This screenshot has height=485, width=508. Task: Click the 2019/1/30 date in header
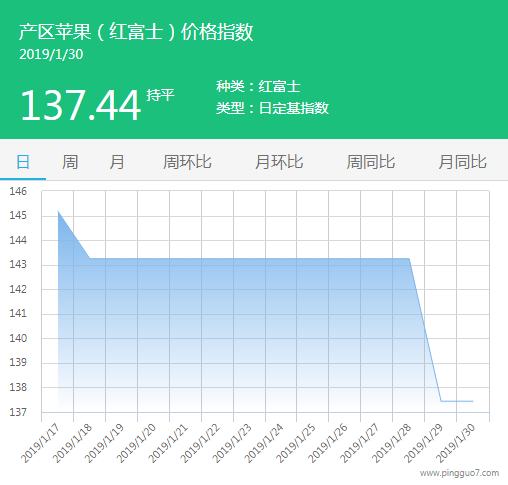tap(51, 54)
